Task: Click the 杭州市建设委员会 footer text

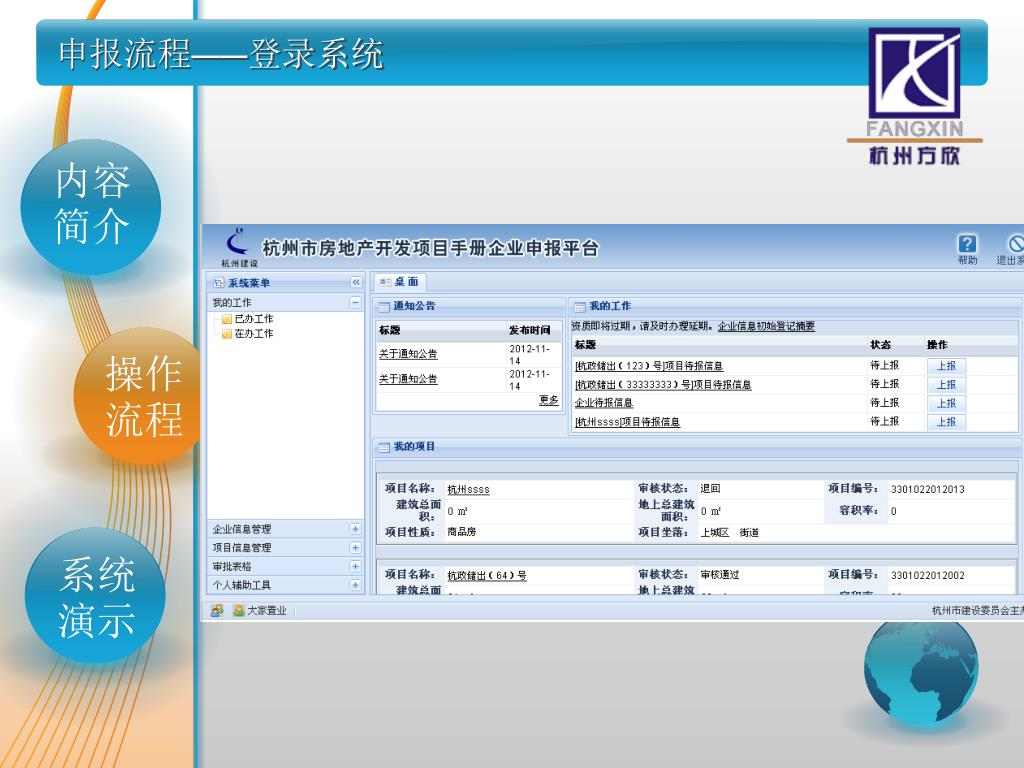Action: point(978,611)
